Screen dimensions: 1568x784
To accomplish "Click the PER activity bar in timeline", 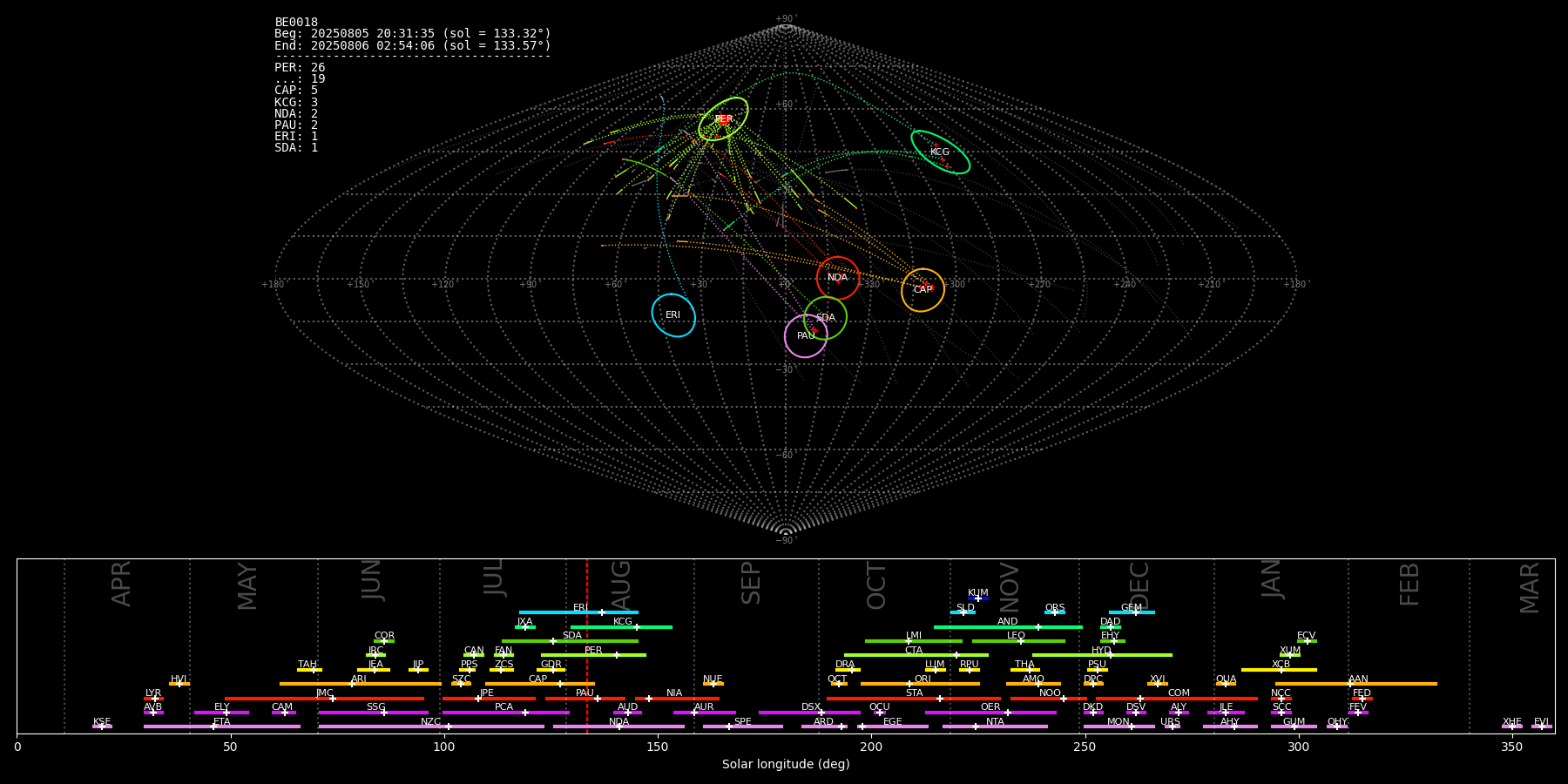I will point(593,655).
